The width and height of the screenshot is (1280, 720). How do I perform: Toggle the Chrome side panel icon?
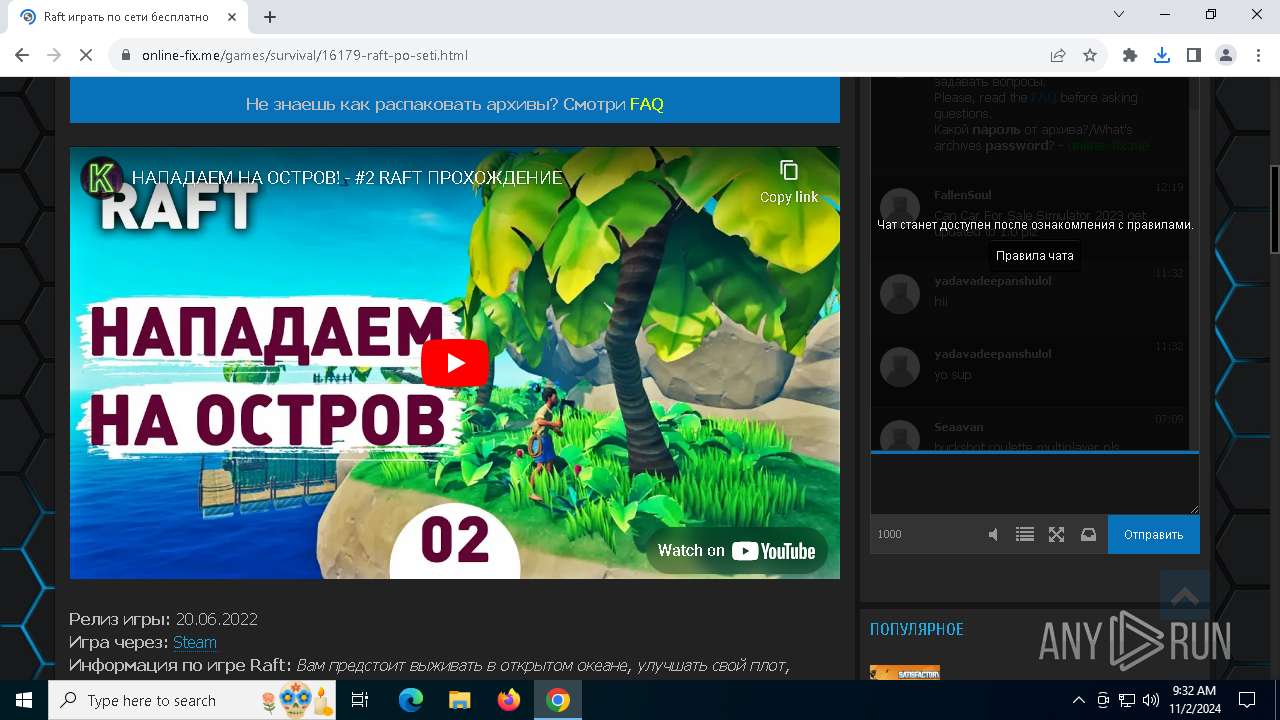[x=1194, y=55]
